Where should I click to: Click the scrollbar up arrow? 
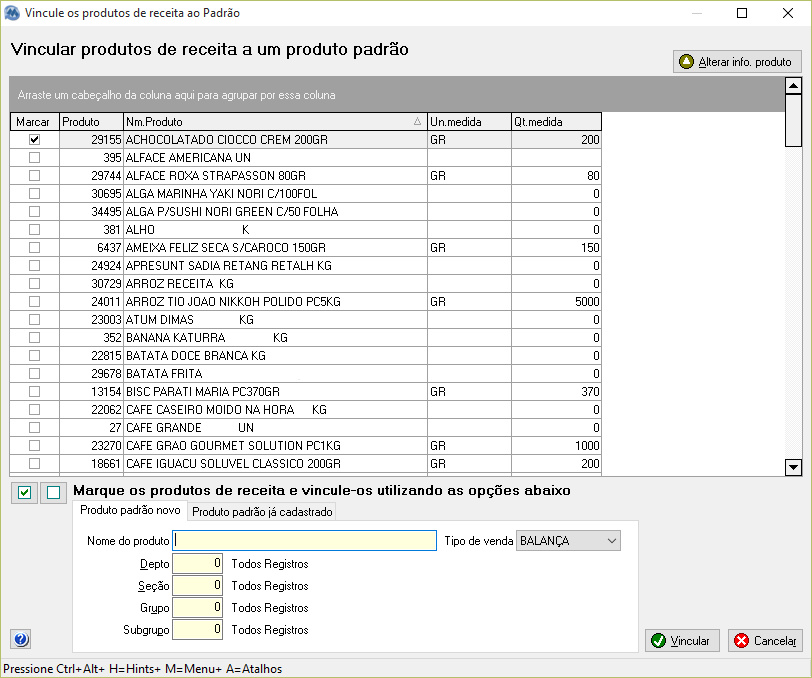click(x=793, y=85)
